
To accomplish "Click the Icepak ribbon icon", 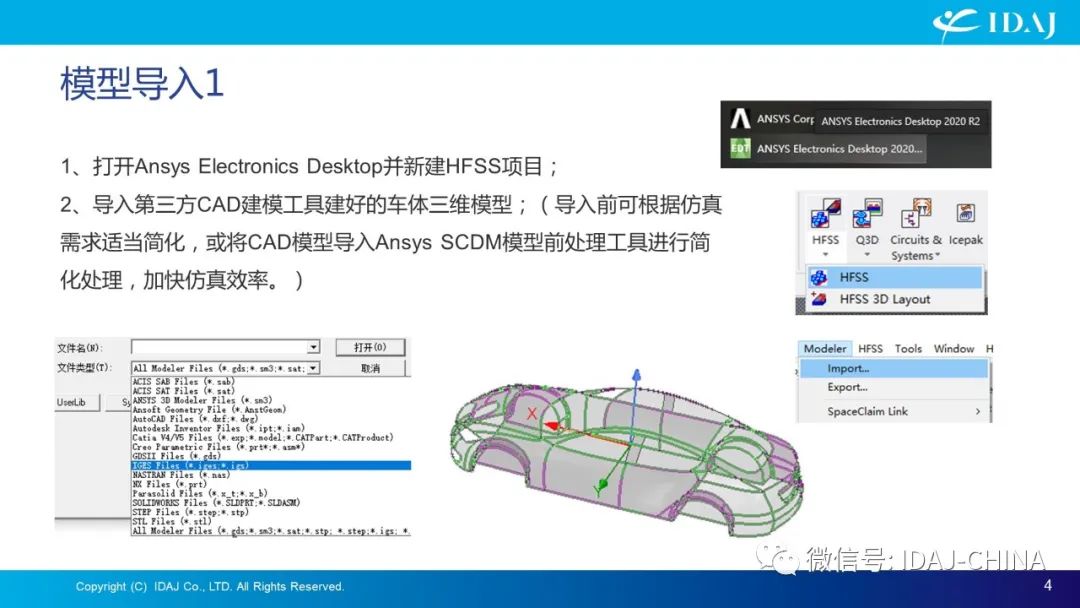I will (966, 214).
